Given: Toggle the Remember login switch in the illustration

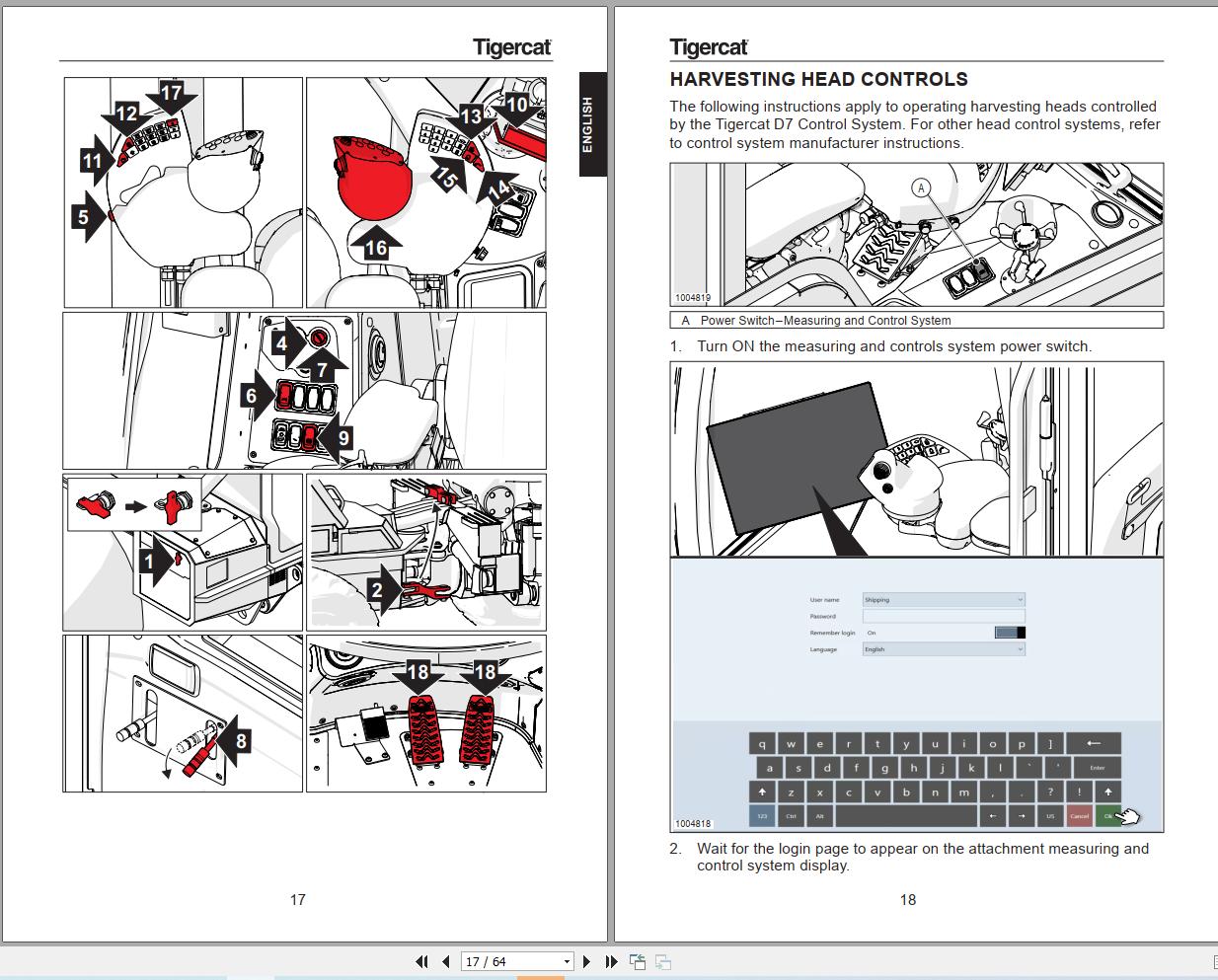Looking at the screenshot, I should tap(1010, 633).
